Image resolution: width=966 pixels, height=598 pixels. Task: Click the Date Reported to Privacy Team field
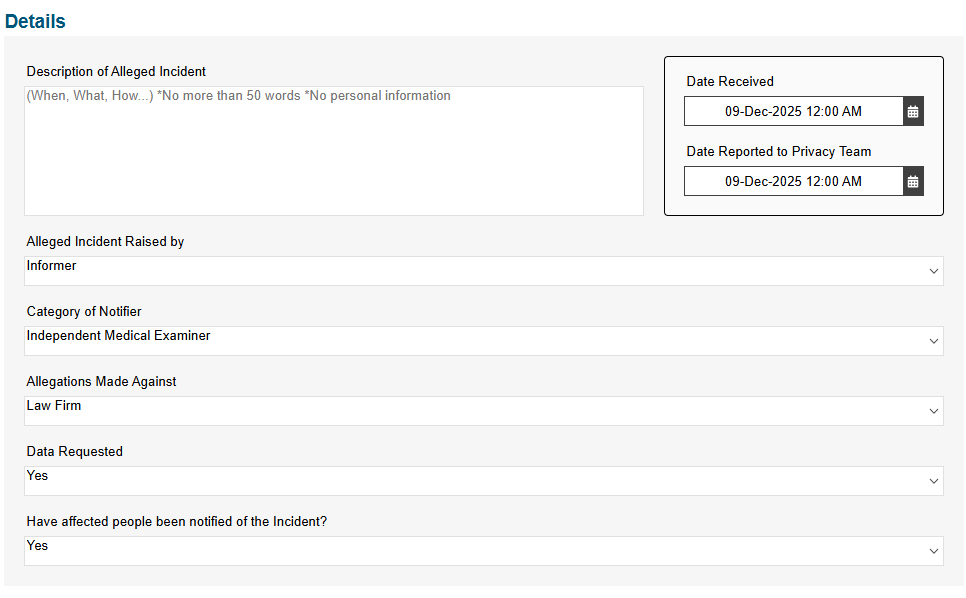click(x=794, y=182)
